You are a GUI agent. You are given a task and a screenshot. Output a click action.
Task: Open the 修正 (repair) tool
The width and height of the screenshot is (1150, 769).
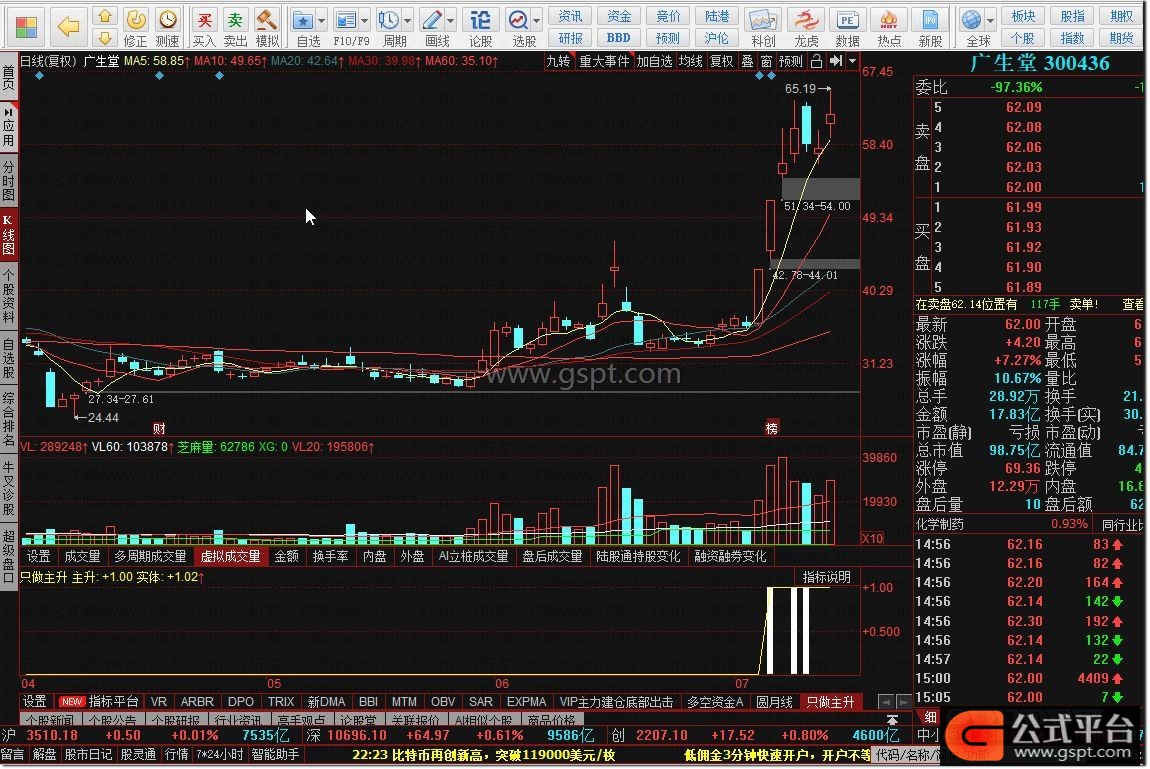[136, 27]
